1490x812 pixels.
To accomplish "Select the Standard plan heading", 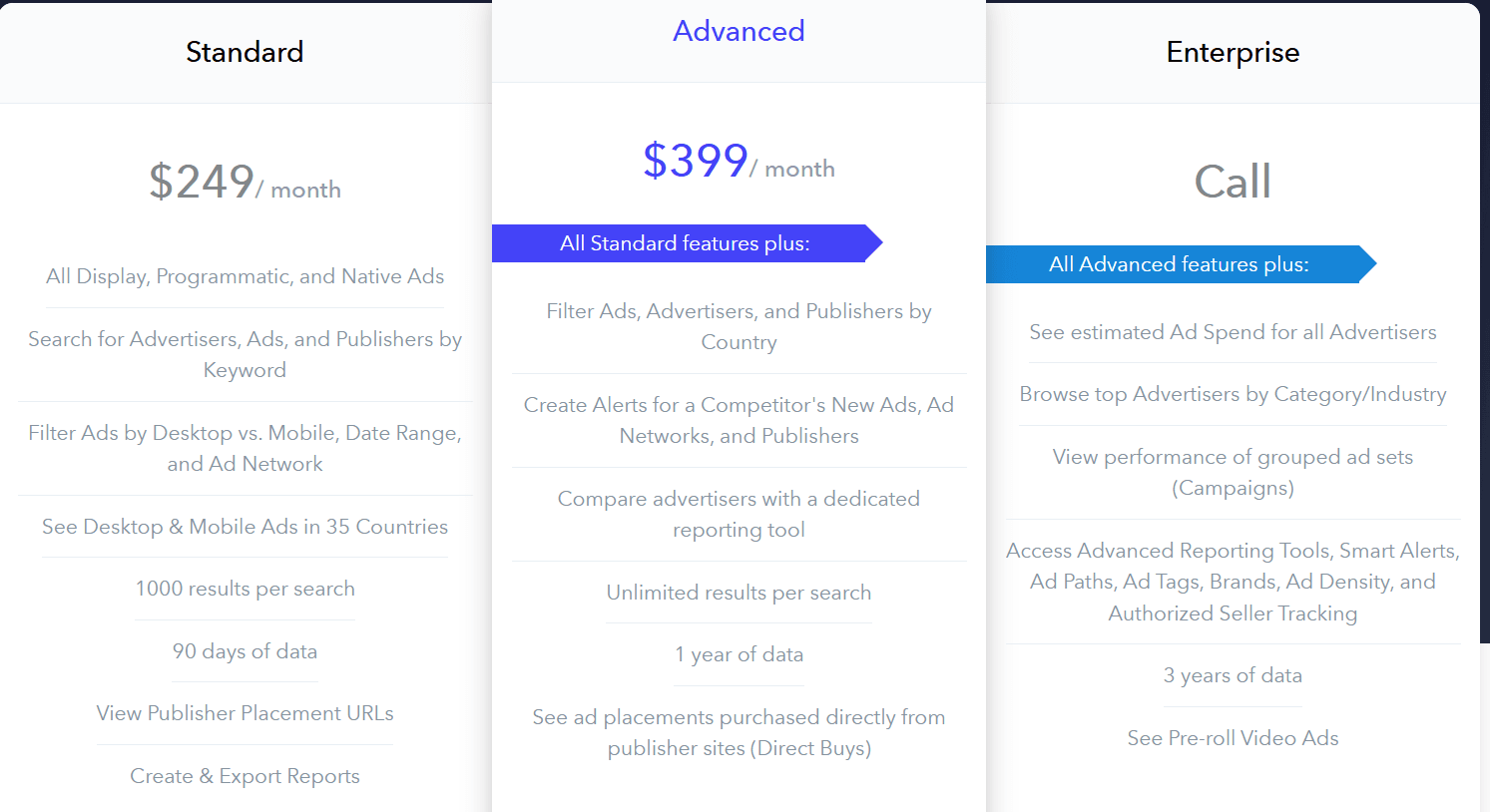I will tap(245, 52).
